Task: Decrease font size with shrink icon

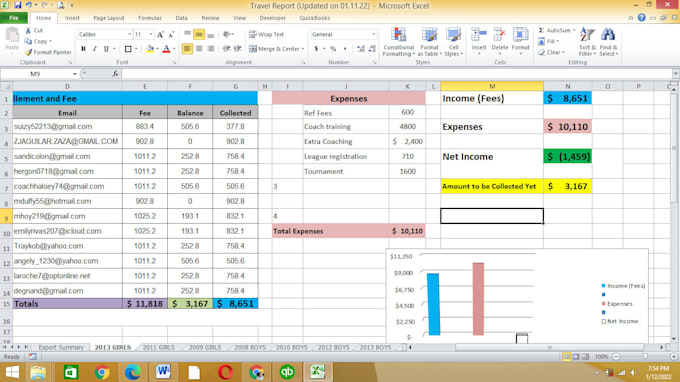Action: [x=171, y=34]
